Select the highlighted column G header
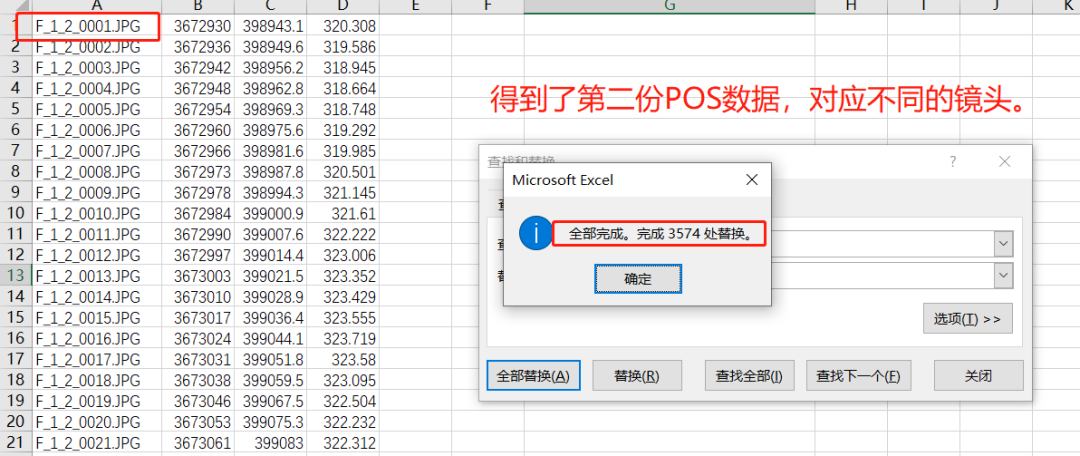The image size is (1080, 456). coord(669,6)
